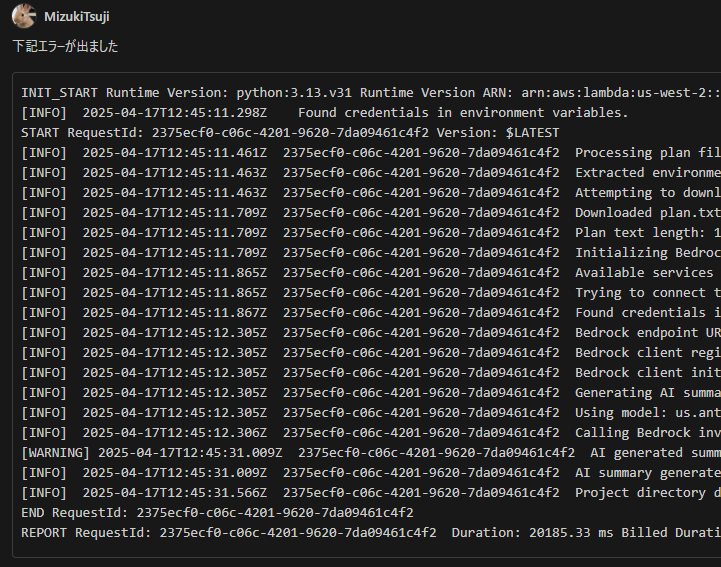Viewport: 721px width, 567px height.
Task: Click the 'Bedrock endpoint' log line
Action: 371,333
